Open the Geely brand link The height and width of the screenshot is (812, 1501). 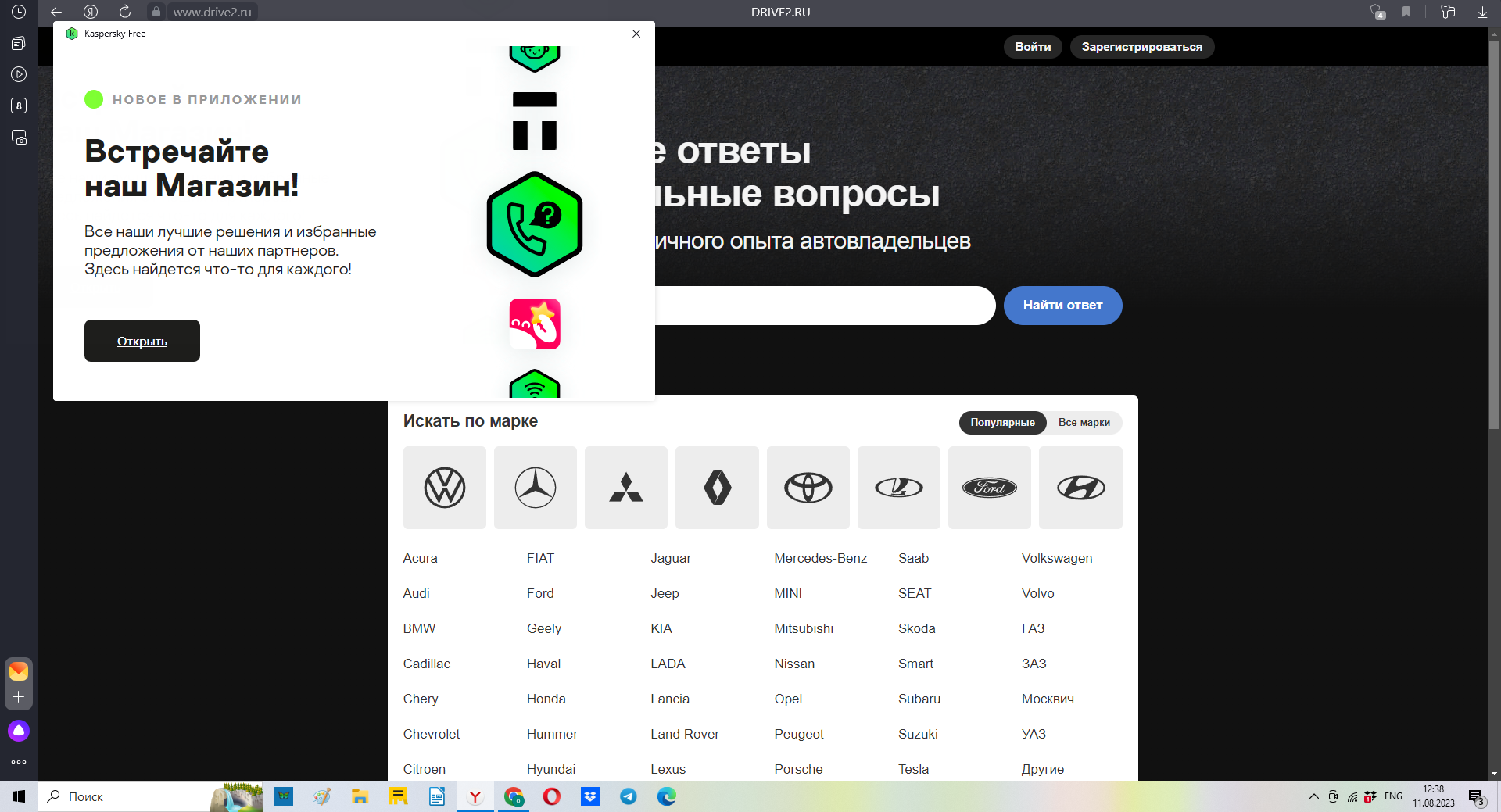544,628
